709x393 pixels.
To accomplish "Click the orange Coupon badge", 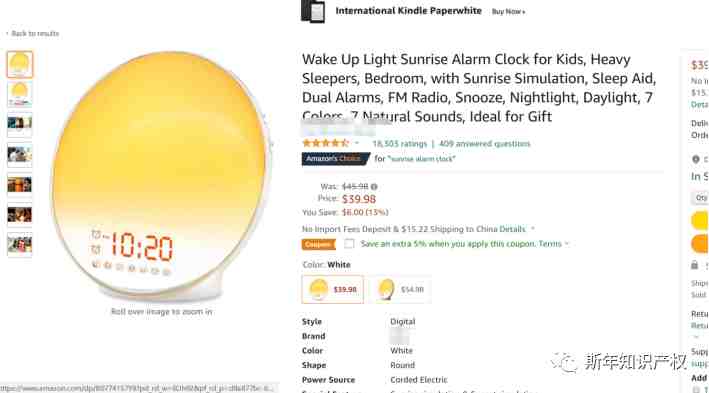I will pyautogui.click(x=318, y=244).
